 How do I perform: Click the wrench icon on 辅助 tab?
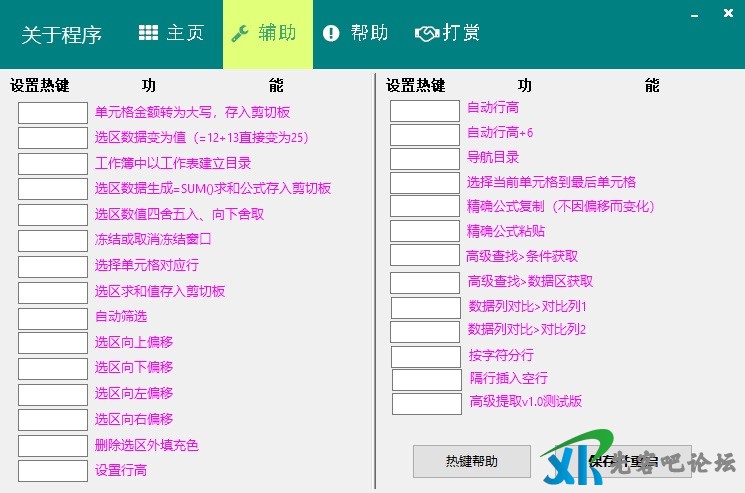(240, 33)
